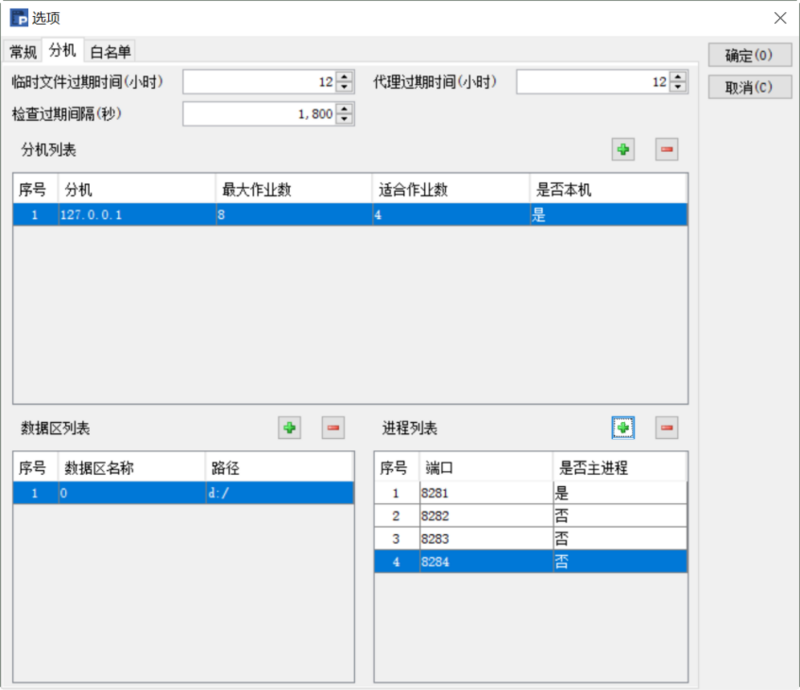The image size is (800, 690).
Task: Click 是否本机 cell showing 是
Action: click(x=608, y=215)
